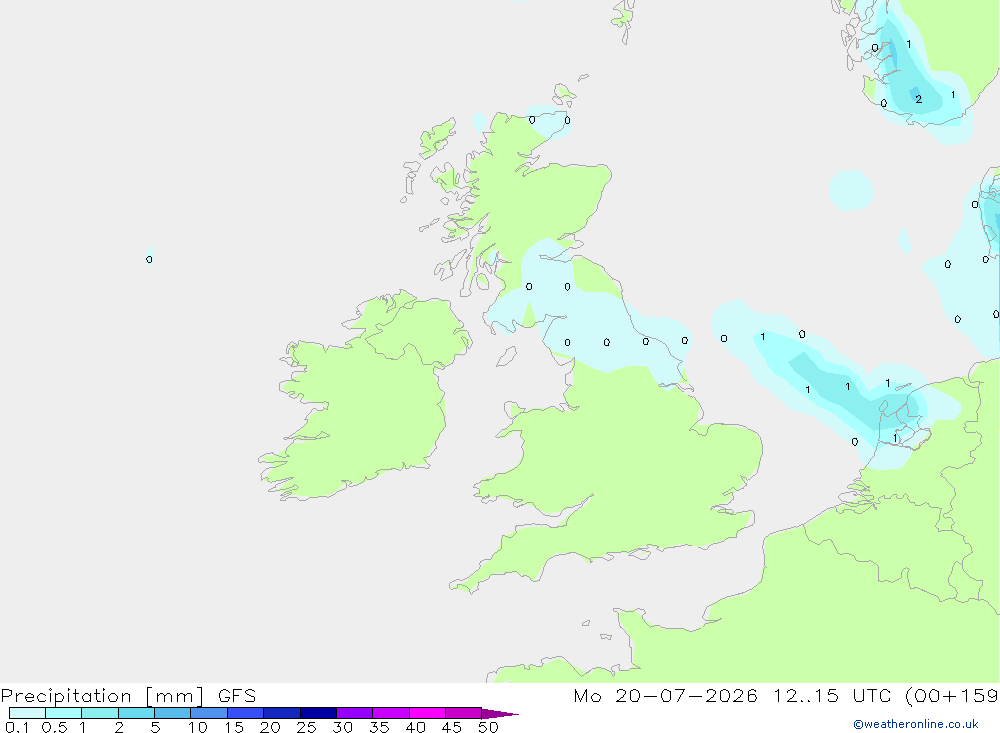Image resolution: width=1000 pixels, height=733 pixels.
Task: Click the legend scale label '35'
Action: point(379,727)
